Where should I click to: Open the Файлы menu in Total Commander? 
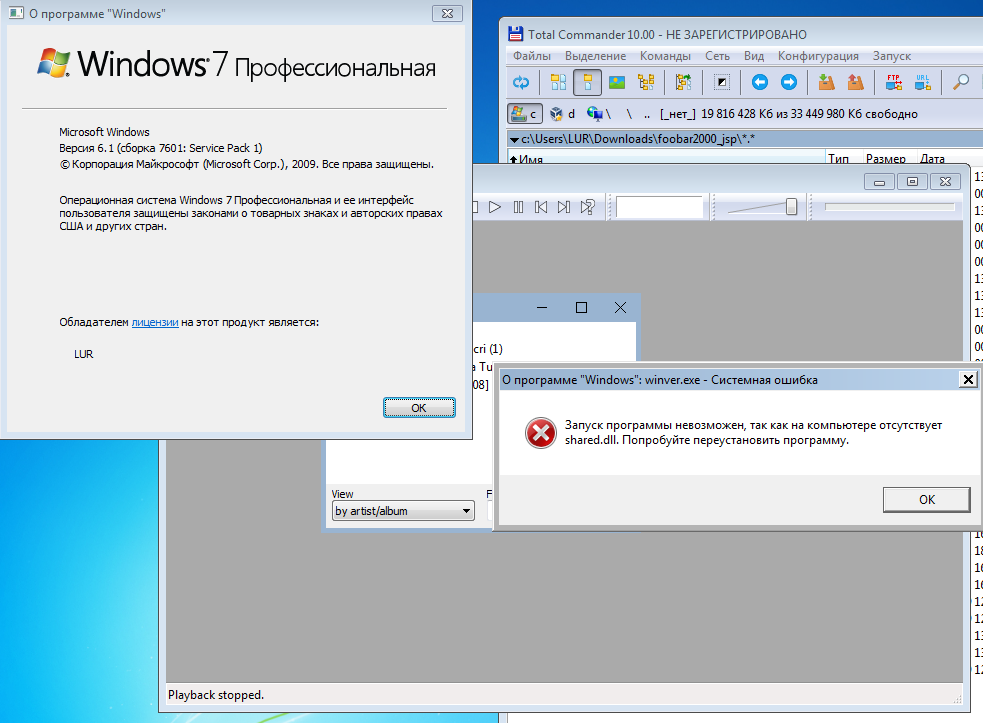click(x=532, y=56)
